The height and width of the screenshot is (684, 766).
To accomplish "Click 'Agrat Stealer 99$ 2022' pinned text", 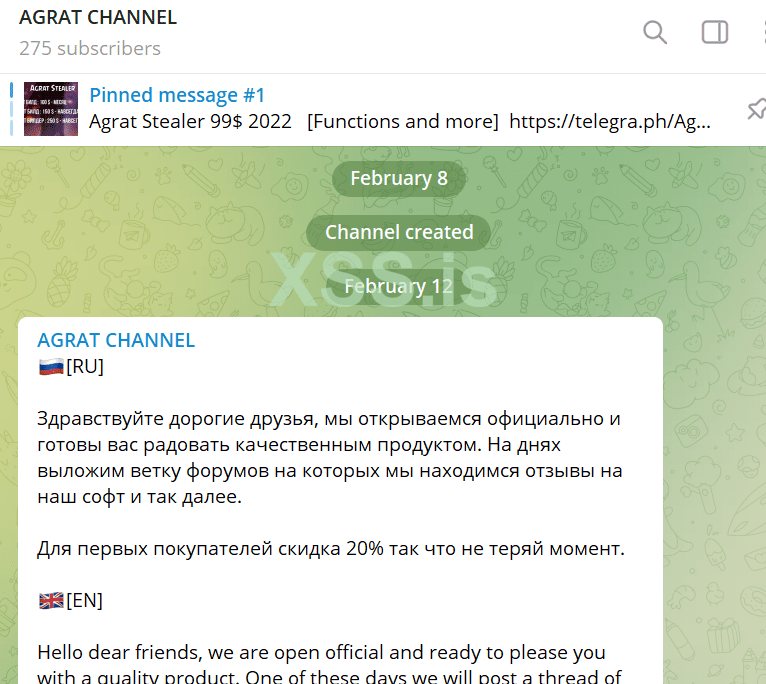I will (190, 121).
